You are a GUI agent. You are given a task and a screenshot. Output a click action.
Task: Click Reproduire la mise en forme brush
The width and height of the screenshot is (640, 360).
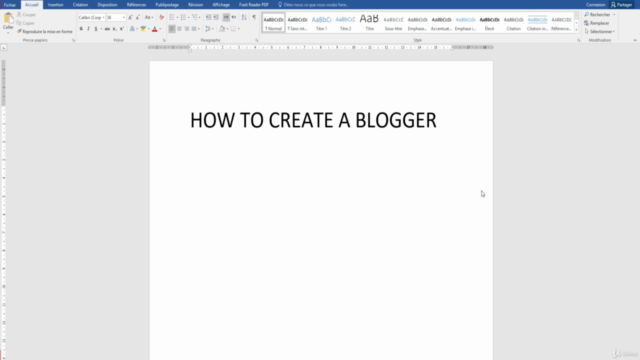tap(19, 31)
